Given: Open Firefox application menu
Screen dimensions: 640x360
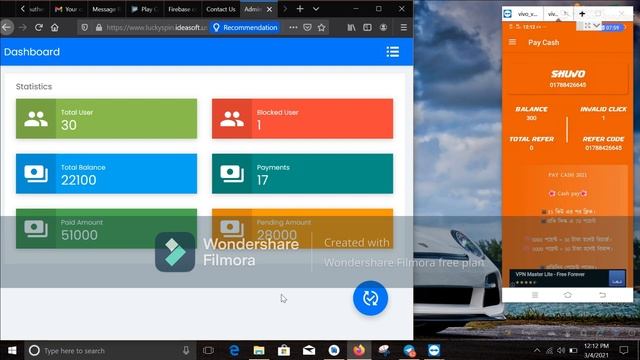Looking at the screenshot, I should point(404,27).
